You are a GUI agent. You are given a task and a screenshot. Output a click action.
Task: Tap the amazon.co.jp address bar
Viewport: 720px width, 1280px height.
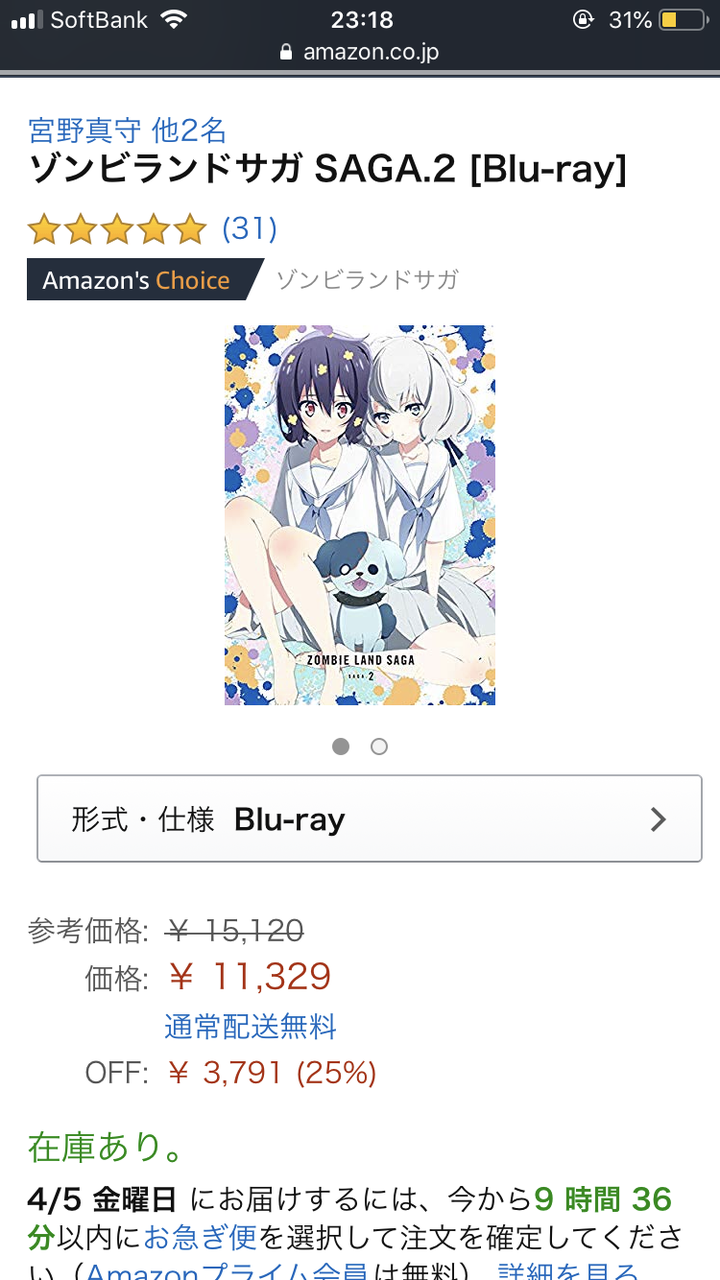pyautogui.click(x=360, y=52)
